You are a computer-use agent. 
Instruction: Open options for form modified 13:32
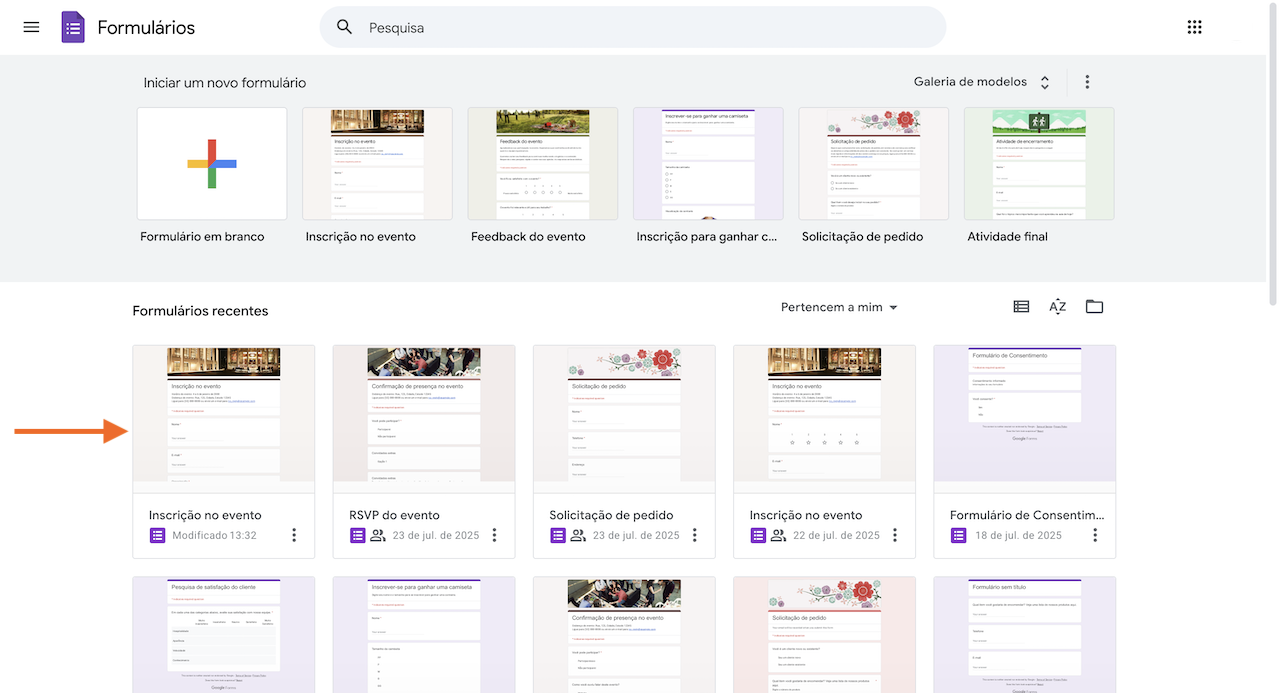click(x=294, y=535)
